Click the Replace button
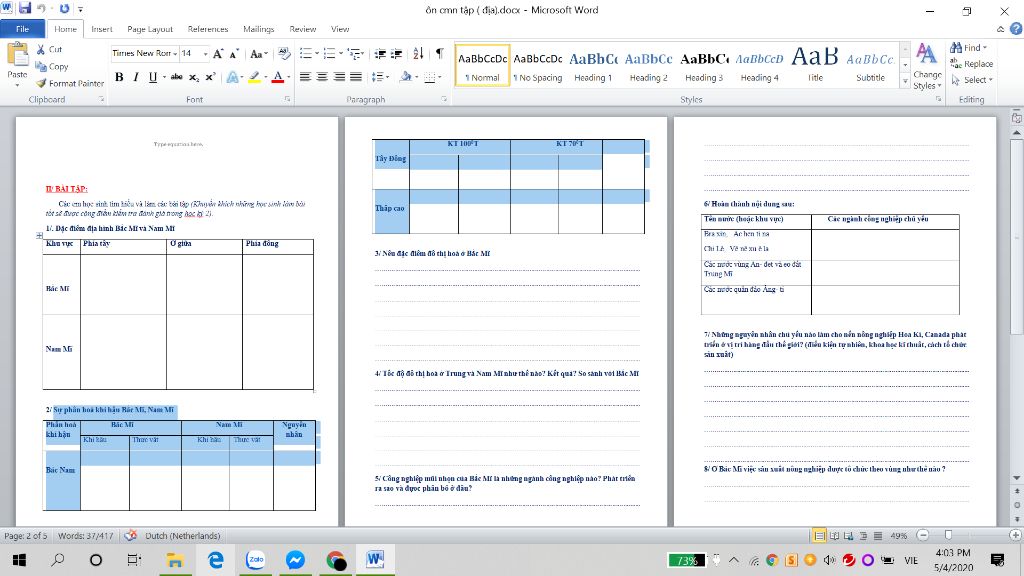Image resolution: width=1024 pixels, height=576 pixels. (x=972, y=64)
